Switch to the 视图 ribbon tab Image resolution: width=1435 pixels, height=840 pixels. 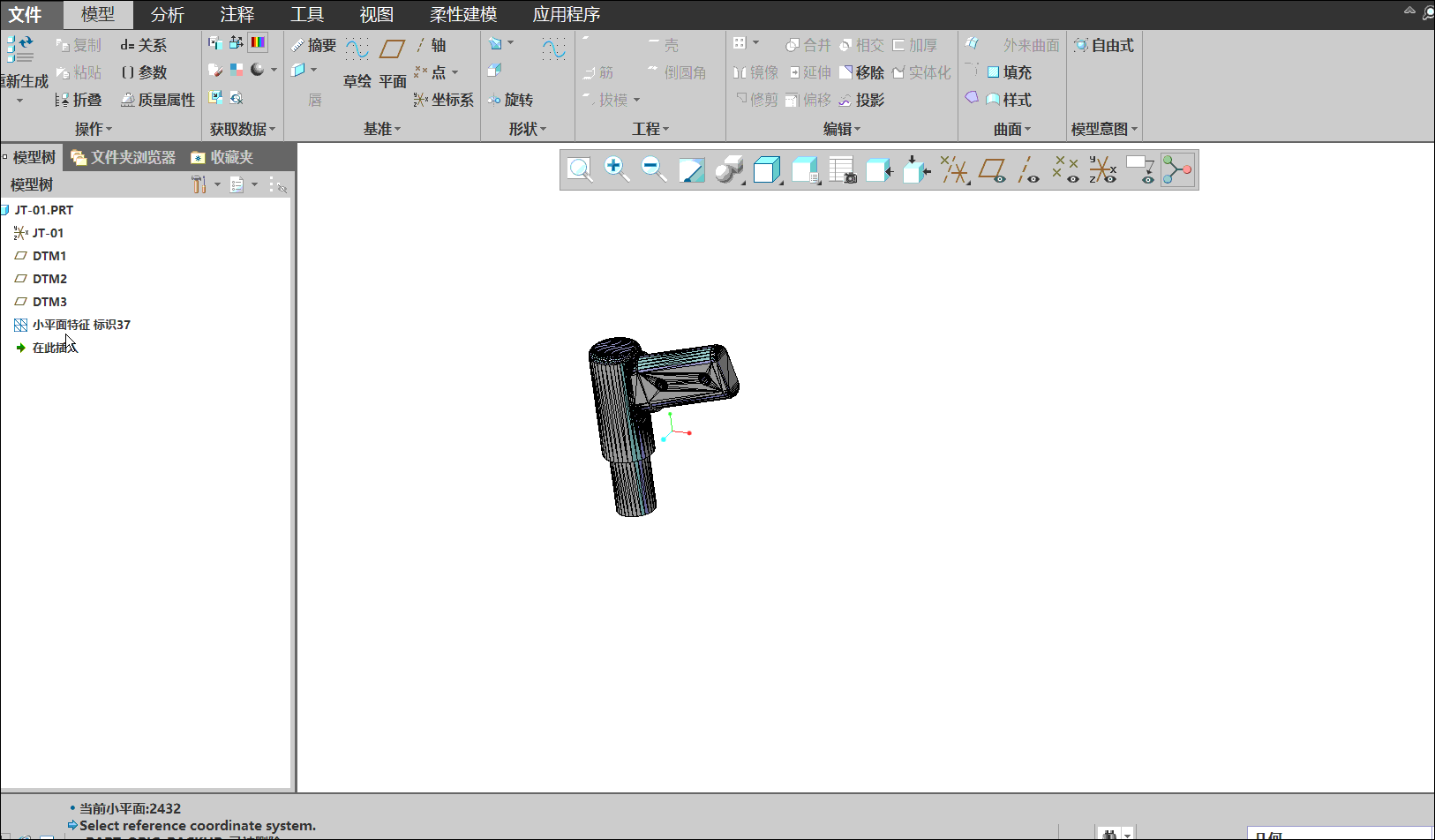click(377, 15)
